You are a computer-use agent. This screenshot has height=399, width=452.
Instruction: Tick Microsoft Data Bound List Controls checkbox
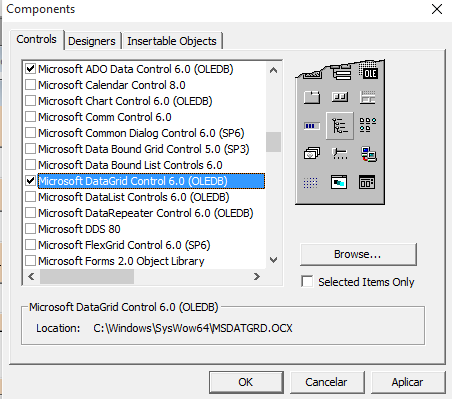[x=30, y=165]
